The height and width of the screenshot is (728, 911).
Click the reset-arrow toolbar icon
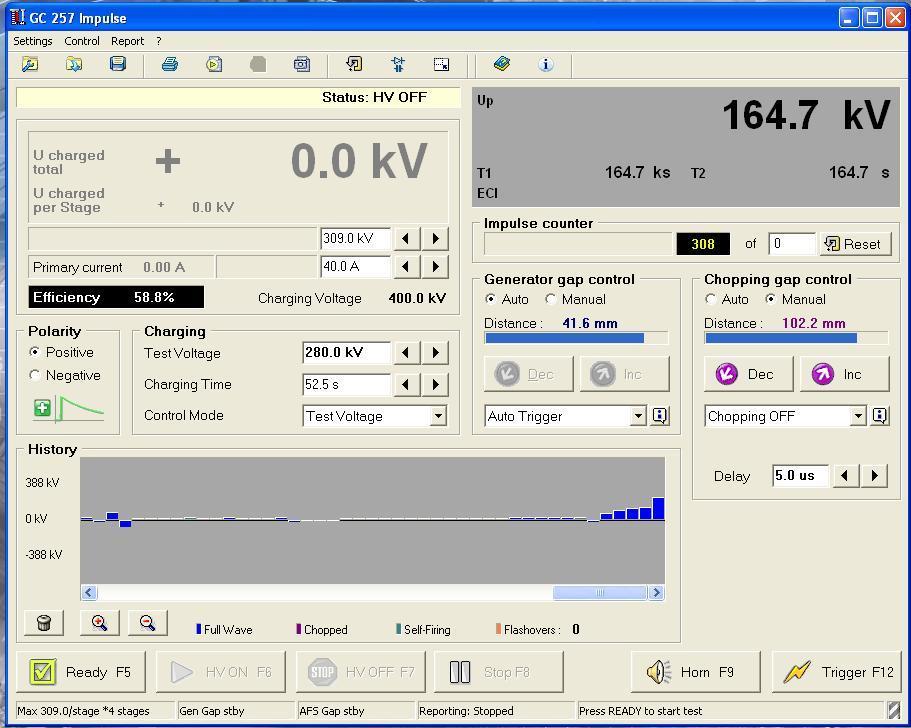tap(354, 64)
